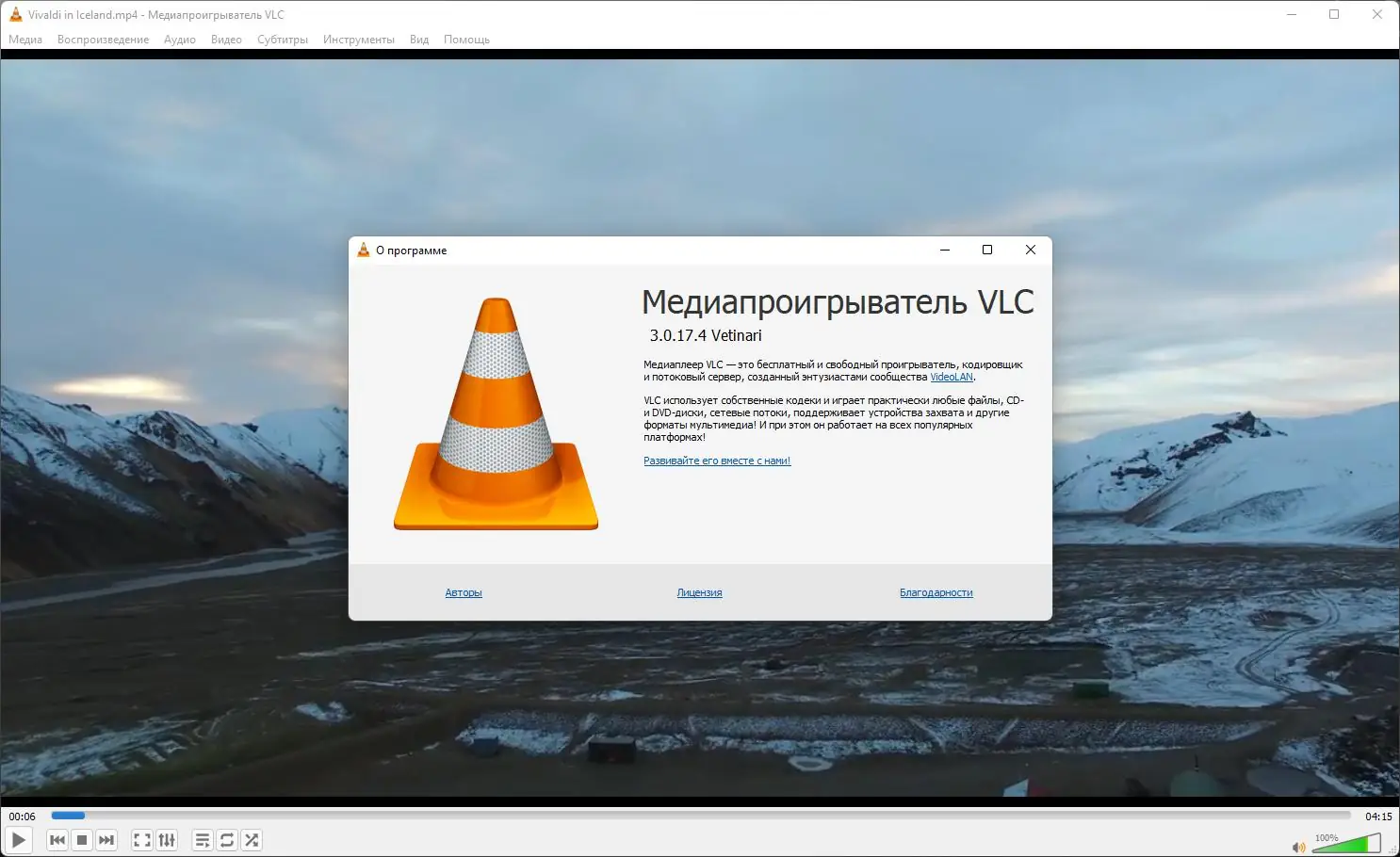Maximize the main VLC window
The width and height of the screenshot is (1400, 857).
[x=1334, y=14]
